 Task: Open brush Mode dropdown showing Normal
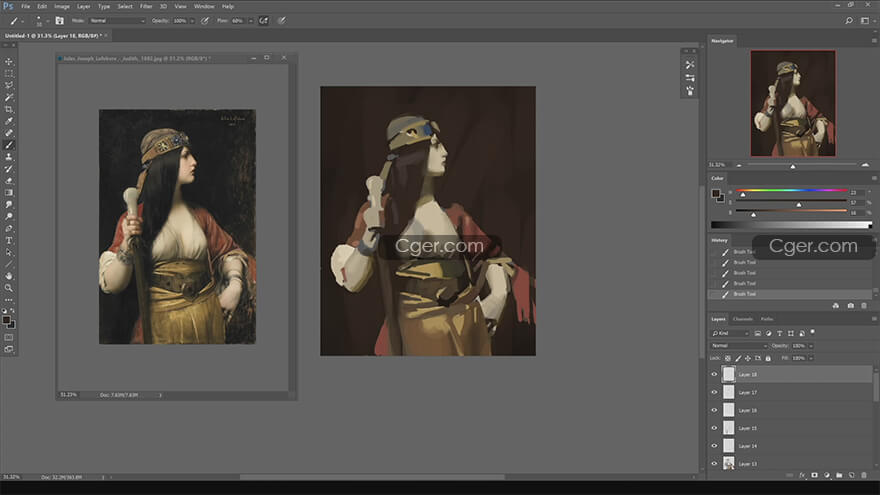coord(117,21)
